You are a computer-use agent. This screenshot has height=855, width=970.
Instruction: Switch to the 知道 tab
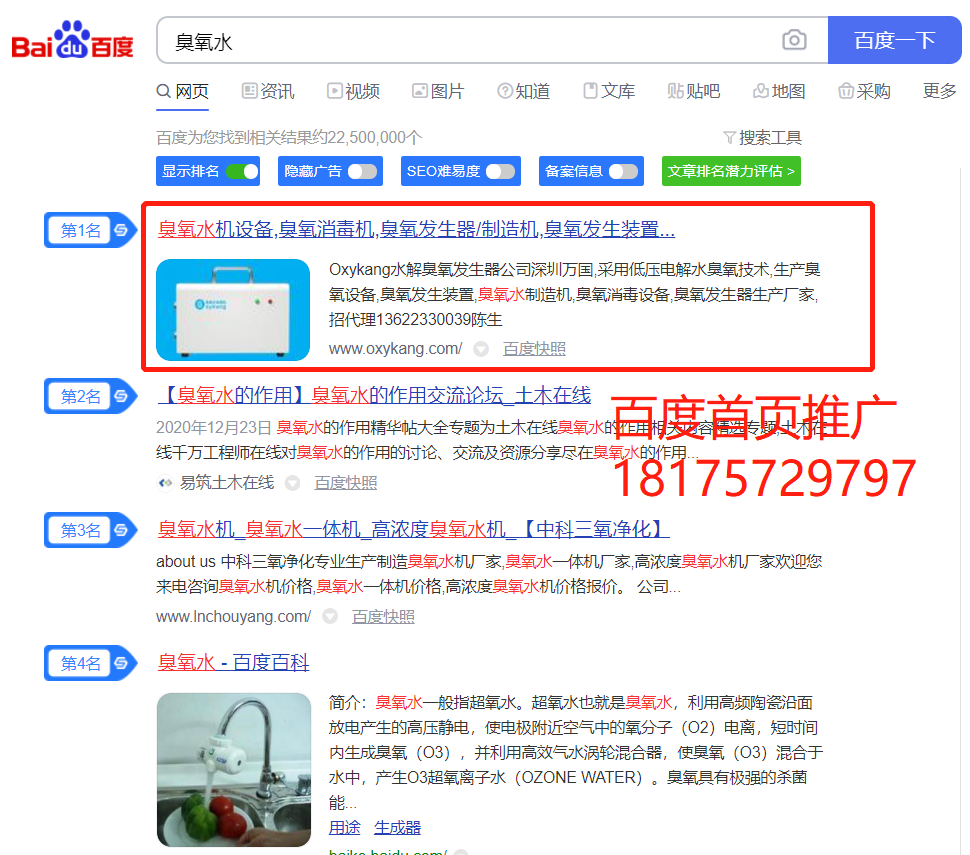point(523,92)
